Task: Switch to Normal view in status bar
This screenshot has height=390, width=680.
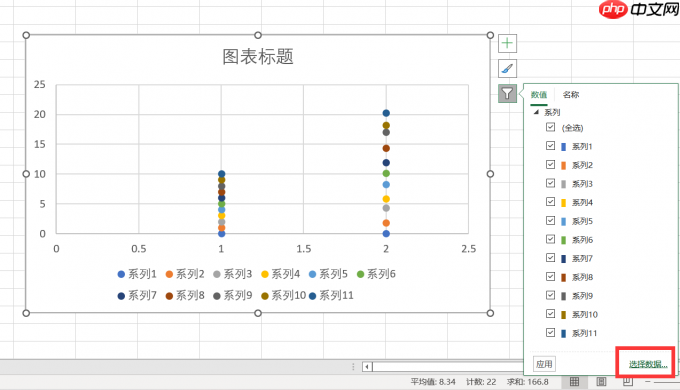Action: click(x=574, y=381)
